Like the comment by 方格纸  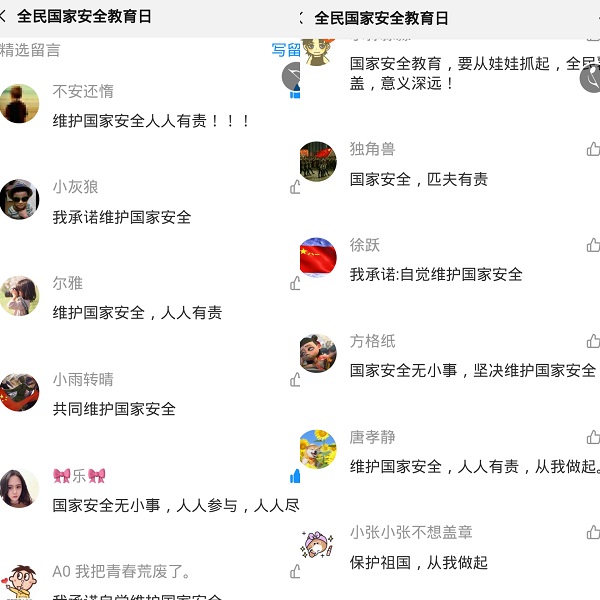click(x=593, y=341)
